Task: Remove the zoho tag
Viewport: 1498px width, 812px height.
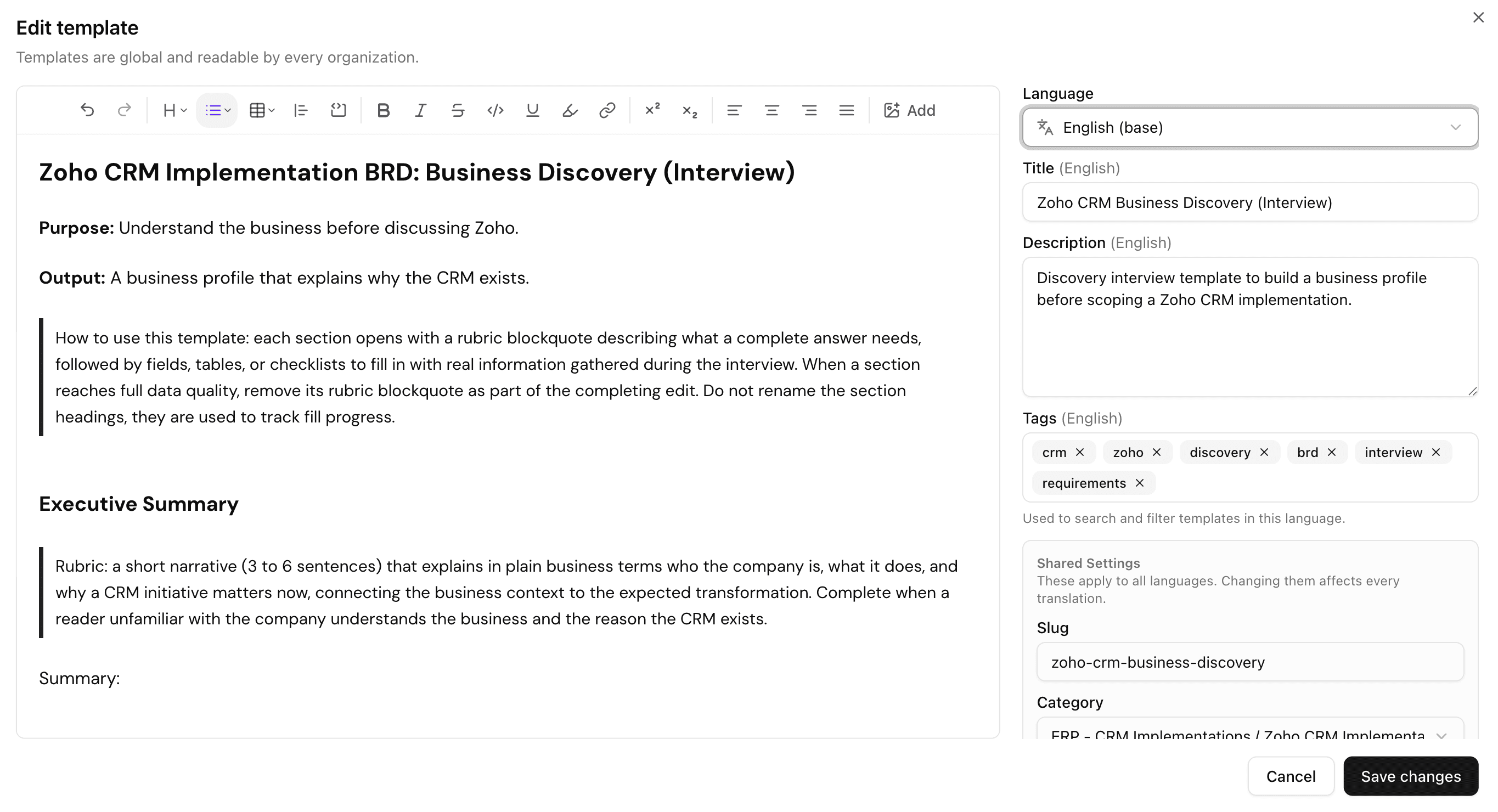Action: [x=1157, y=452]
